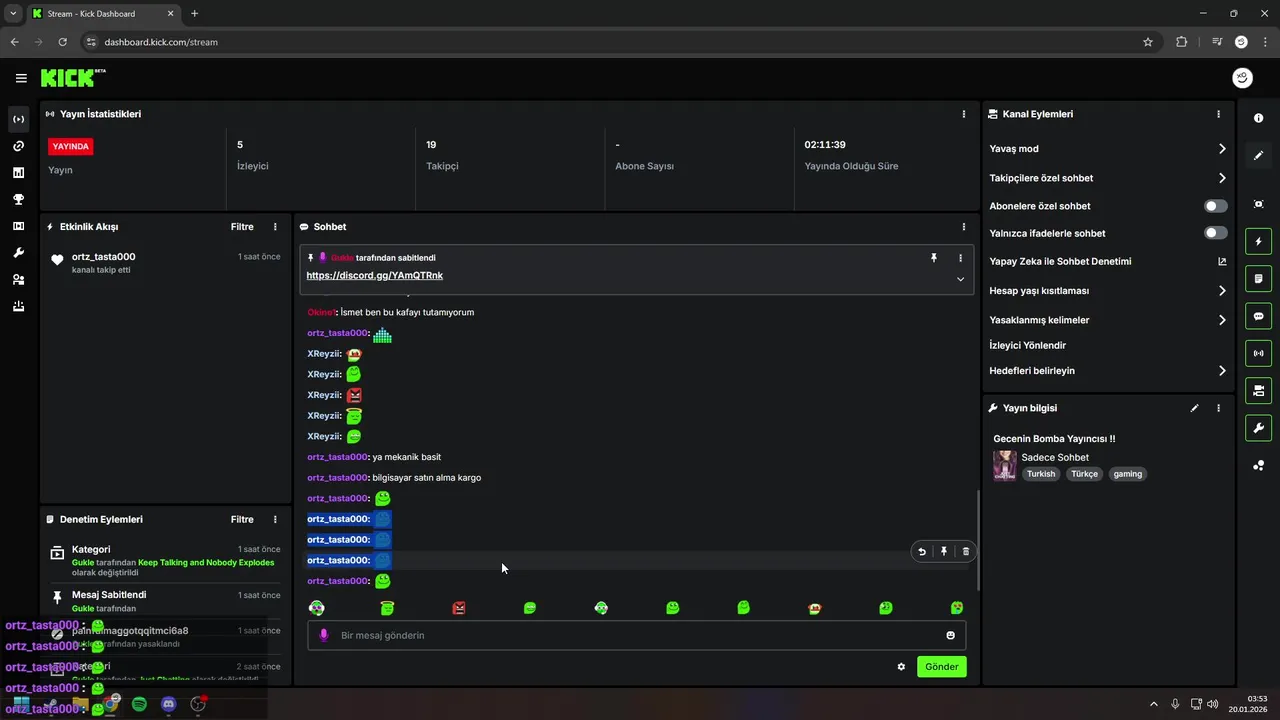Open the Stream page in left sidebar
Image resolution: width=1280 pixels, height=720 pixels.
18,119
